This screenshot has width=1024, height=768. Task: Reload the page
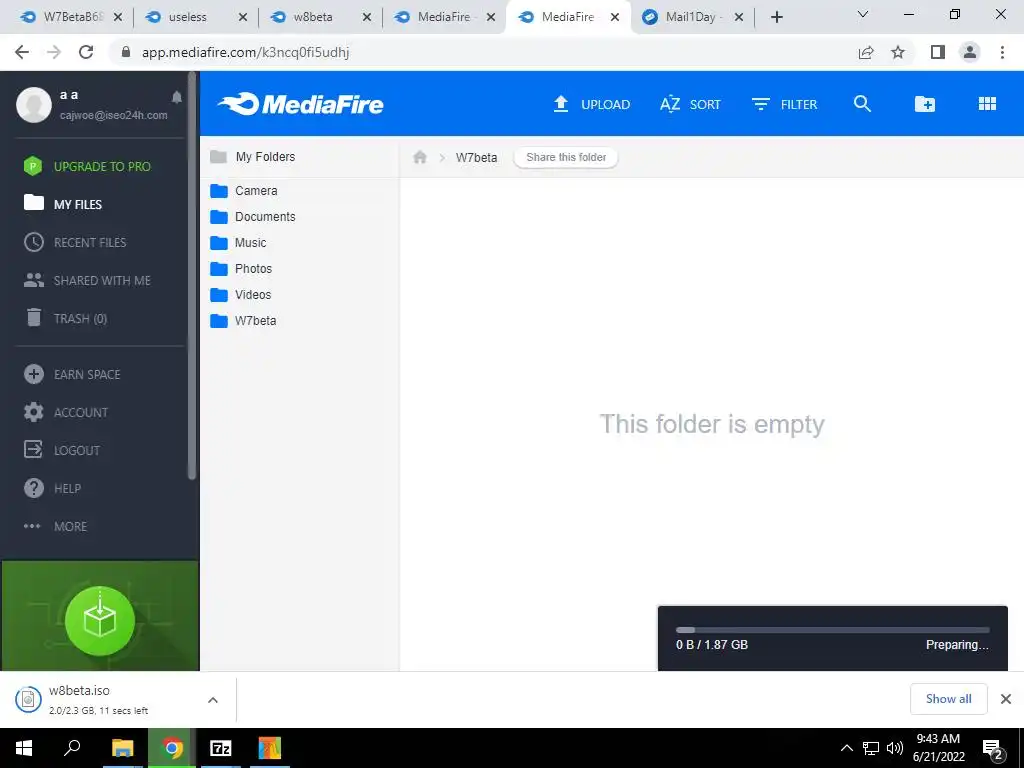point(86,52)
